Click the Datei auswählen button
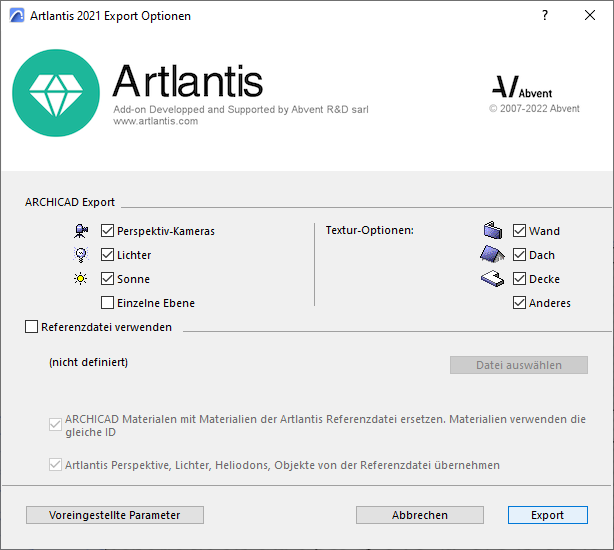 pos(519,365)
